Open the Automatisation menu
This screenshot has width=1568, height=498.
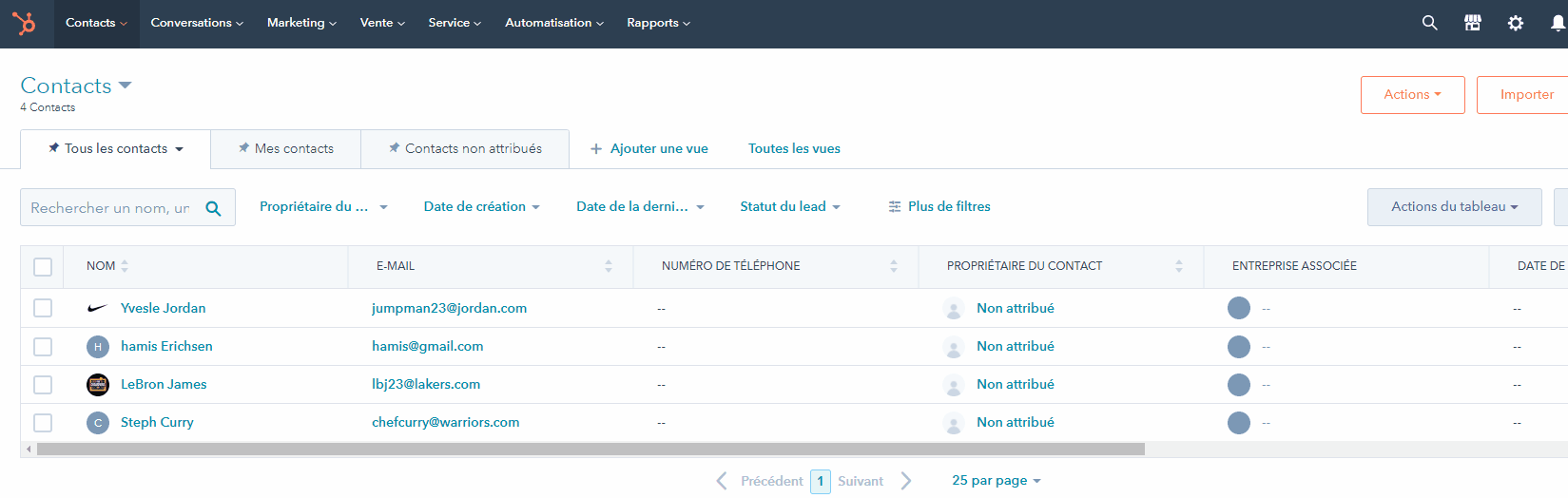[554, 23]
